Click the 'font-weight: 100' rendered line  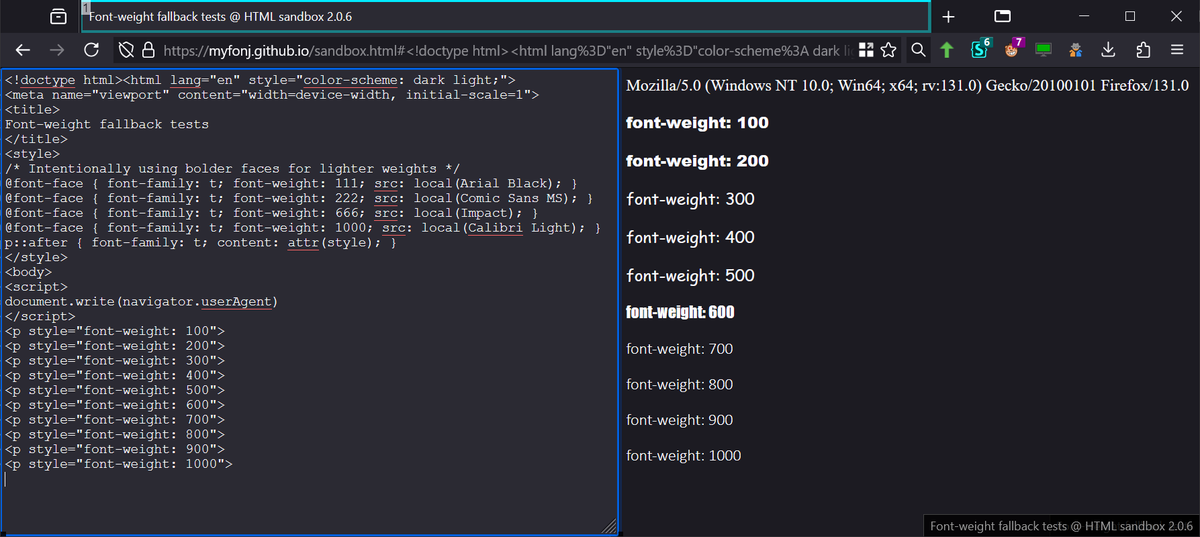pyautogui.click(x=697, y=123)
